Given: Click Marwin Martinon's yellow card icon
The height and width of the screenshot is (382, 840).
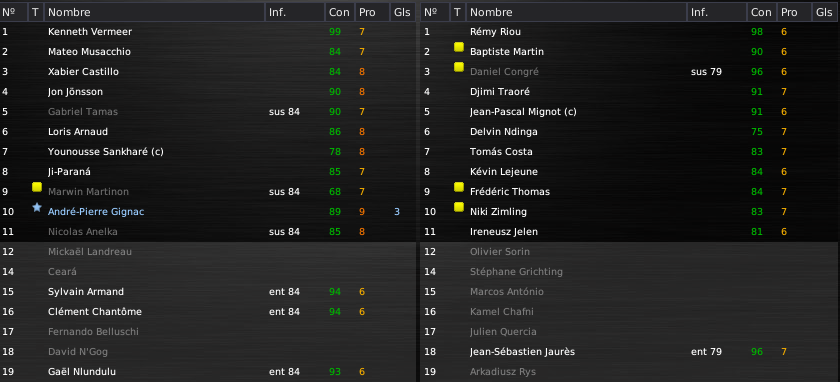Looking at the screenshot, I should (37, 187).
